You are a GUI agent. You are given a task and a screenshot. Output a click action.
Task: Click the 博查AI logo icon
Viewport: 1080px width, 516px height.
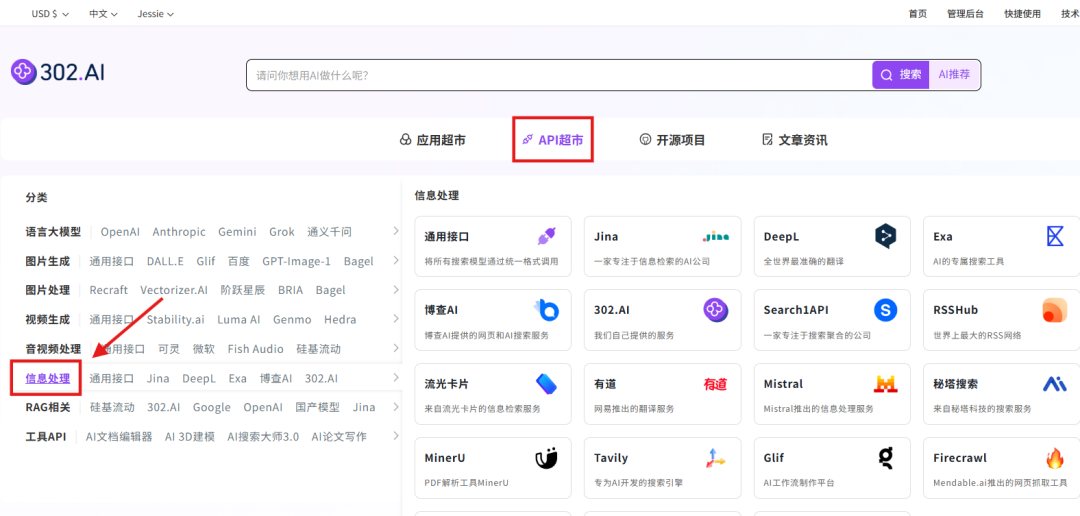546,310
